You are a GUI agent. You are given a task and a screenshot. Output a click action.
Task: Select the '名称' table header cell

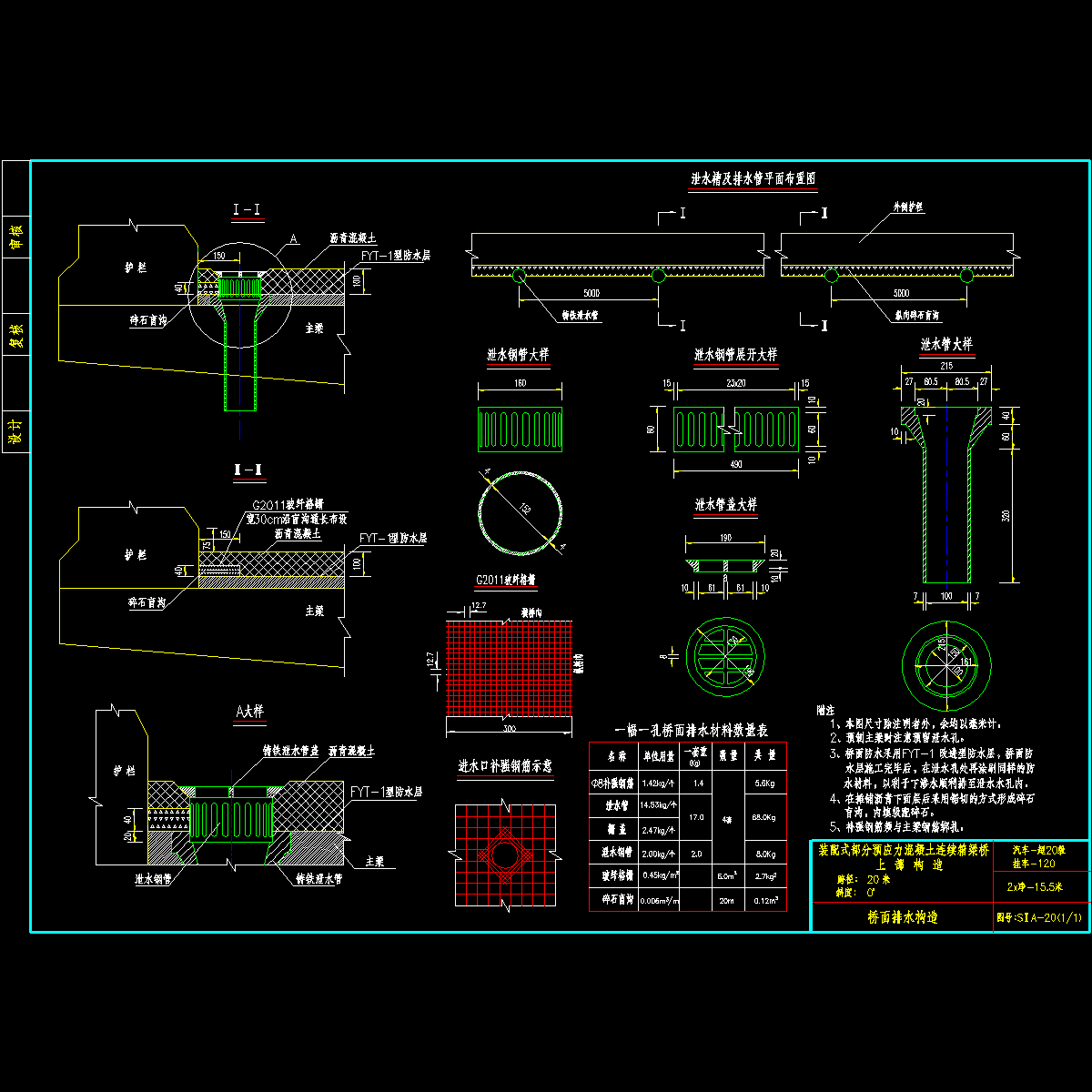click(x=616, y=755)
